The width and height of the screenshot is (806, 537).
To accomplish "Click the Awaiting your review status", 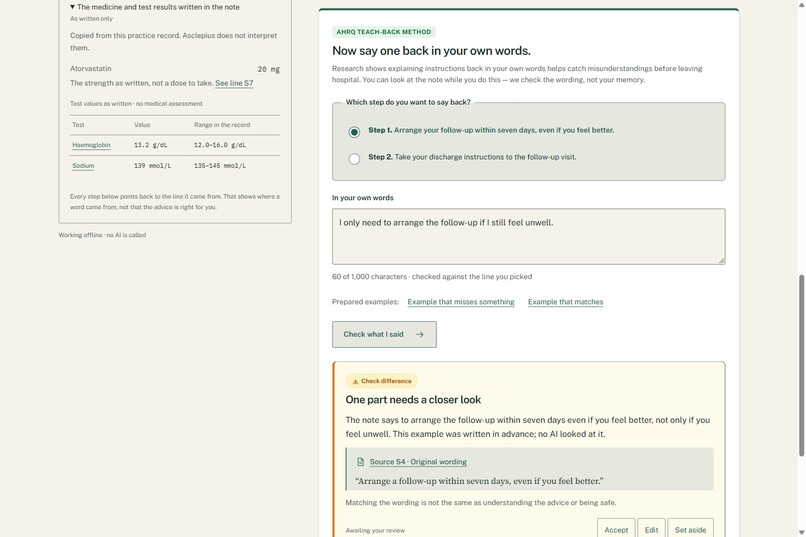I will click(375, 530).
